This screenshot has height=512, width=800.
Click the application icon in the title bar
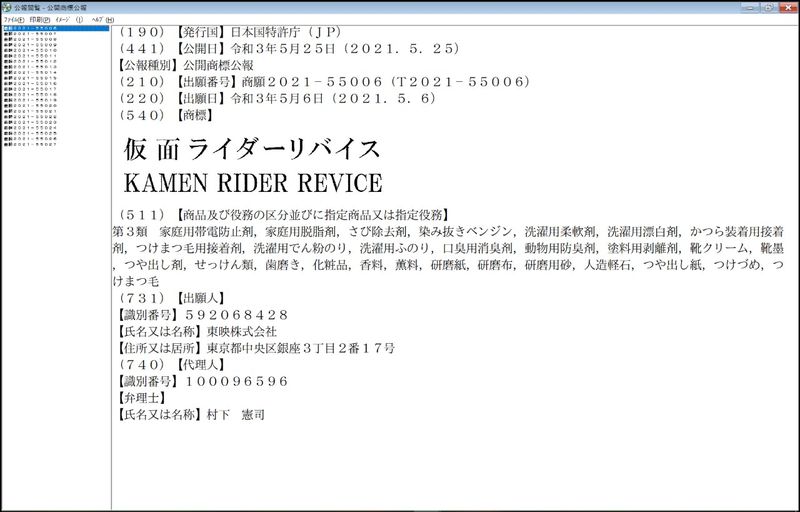[7, 8]
